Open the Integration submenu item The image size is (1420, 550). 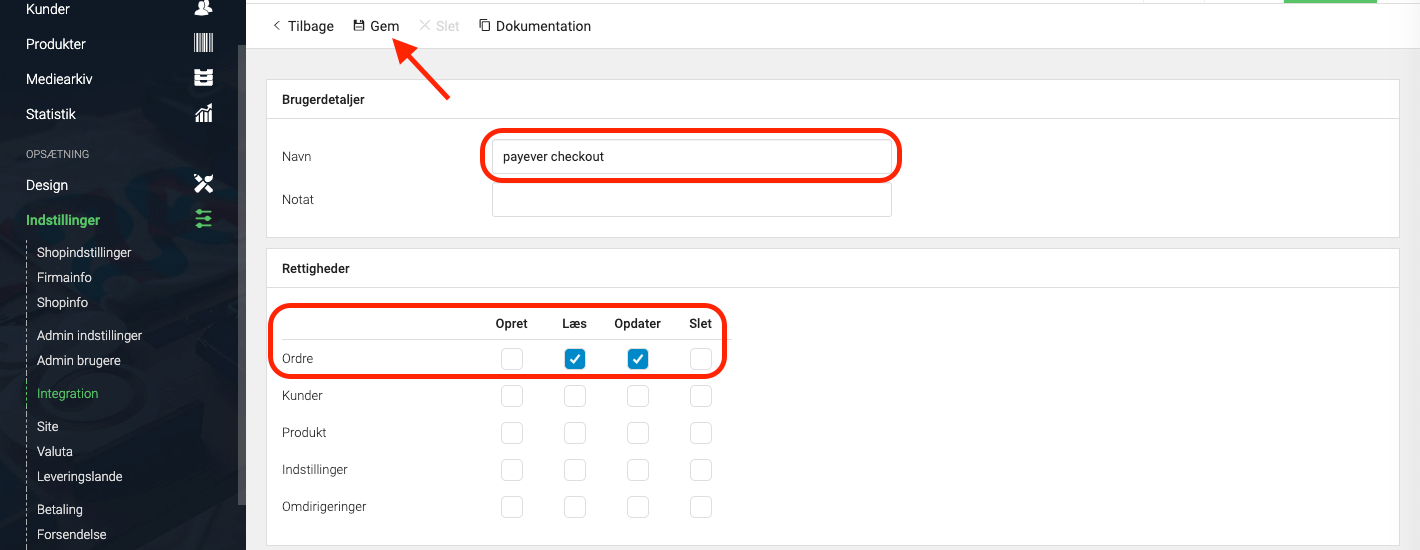tap(68, 393)
